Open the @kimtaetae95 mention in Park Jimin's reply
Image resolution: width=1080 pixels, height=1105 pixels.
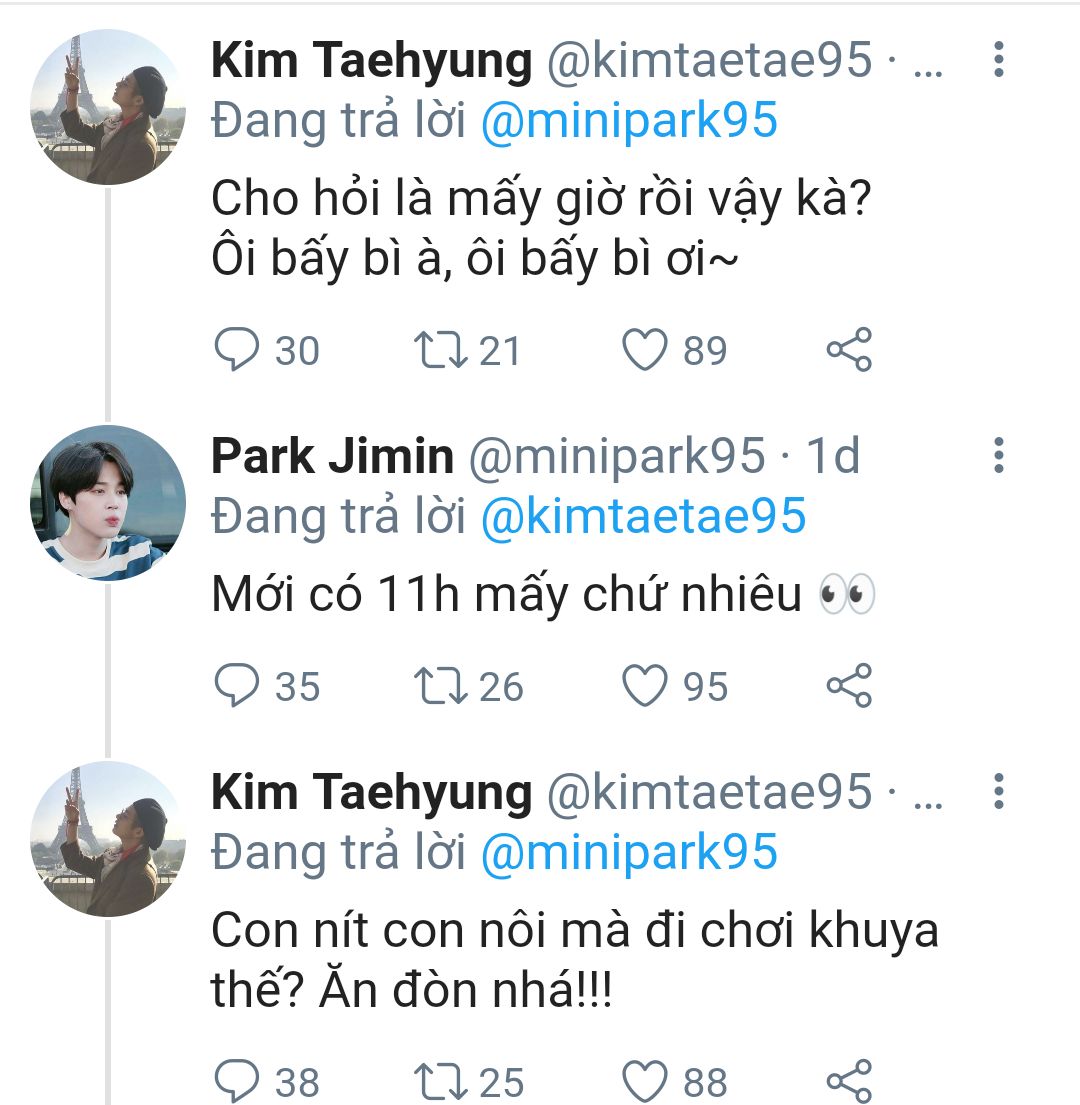643,516
